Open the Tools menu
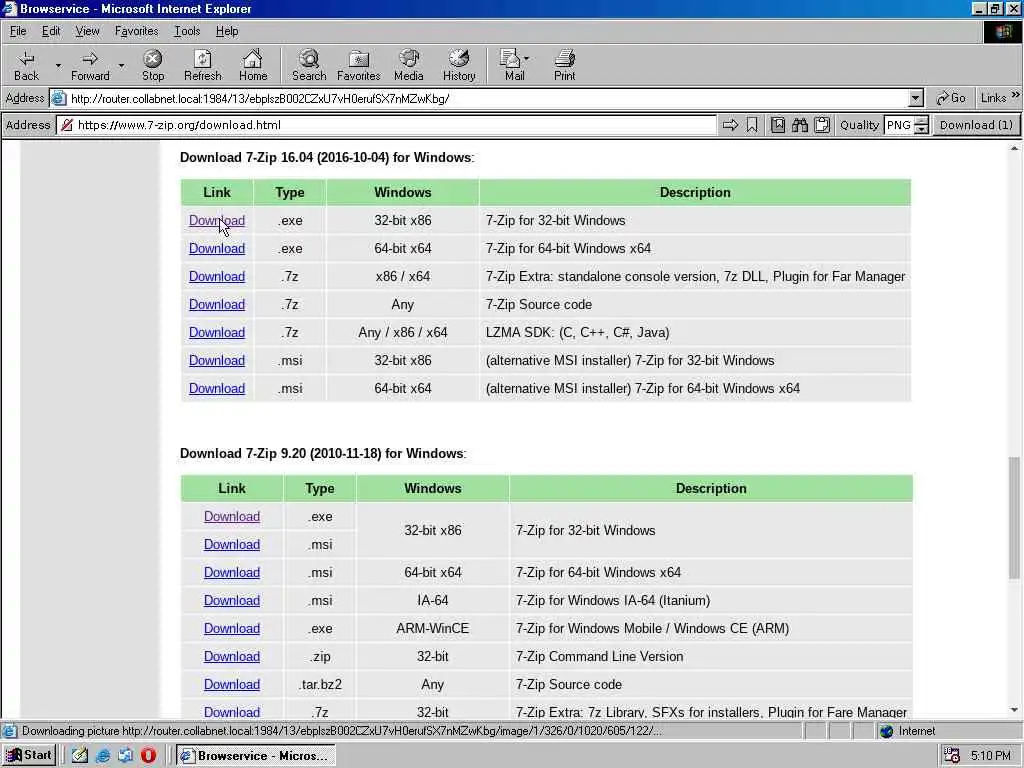The height and width of the screenshot is (768, 1024). tap(187, 31)
